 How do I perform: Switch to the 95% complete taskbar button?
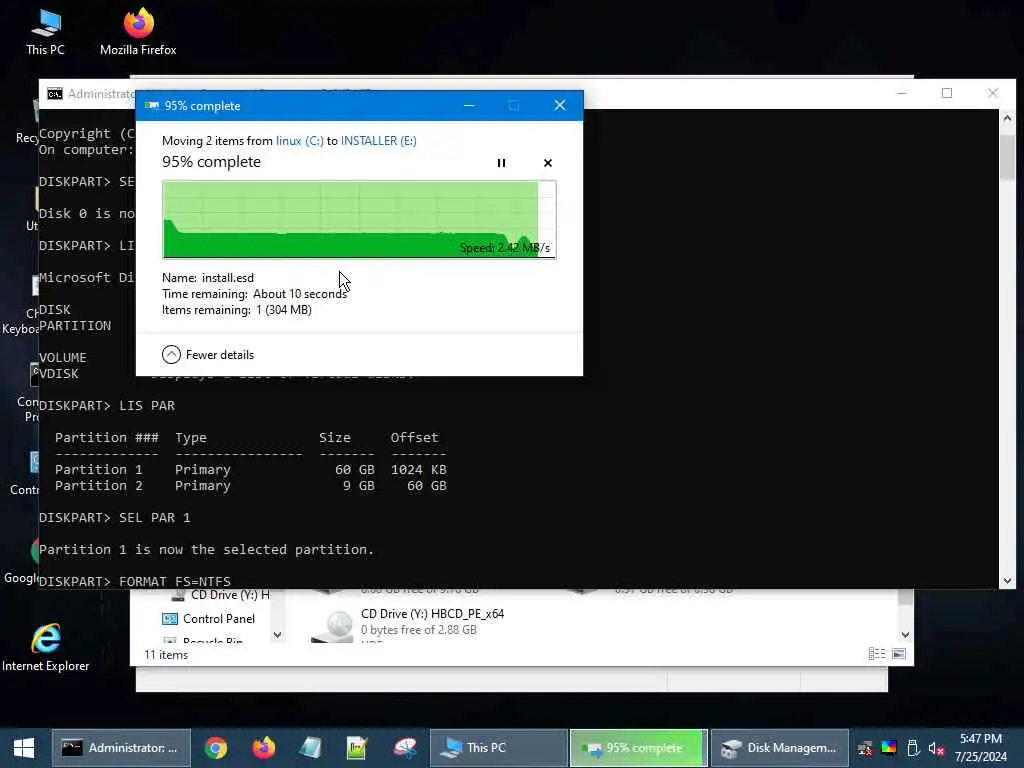coord(639,748)
